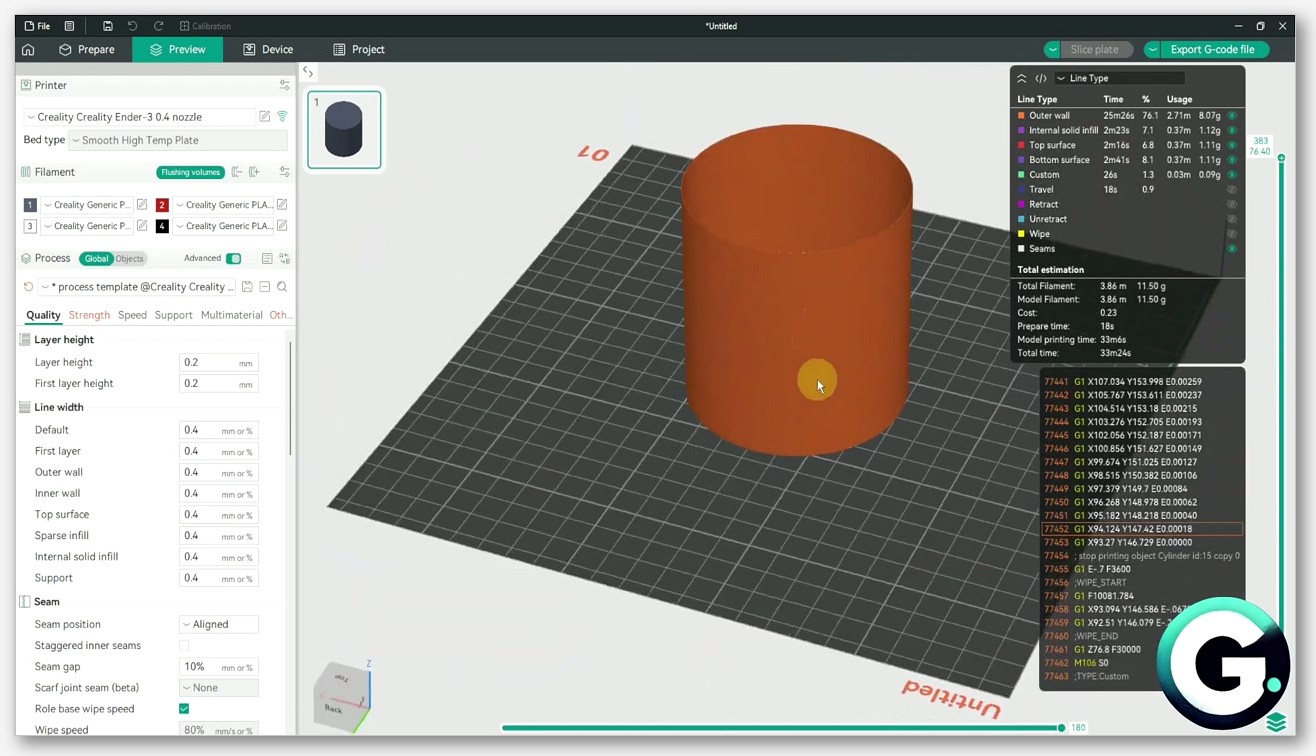
Task: Open the Home screen icon
Action: coord(28,49)
